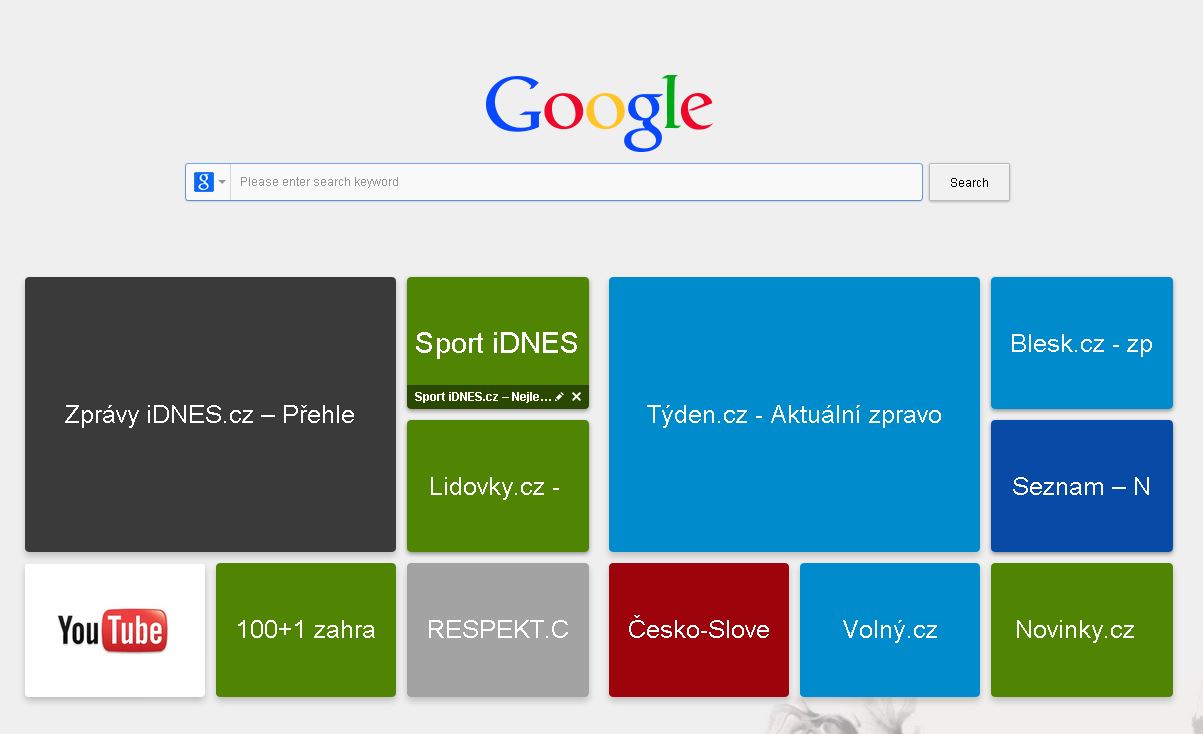
Task: Open the Volný.cz speed dial
Action: tap(889, 630)
